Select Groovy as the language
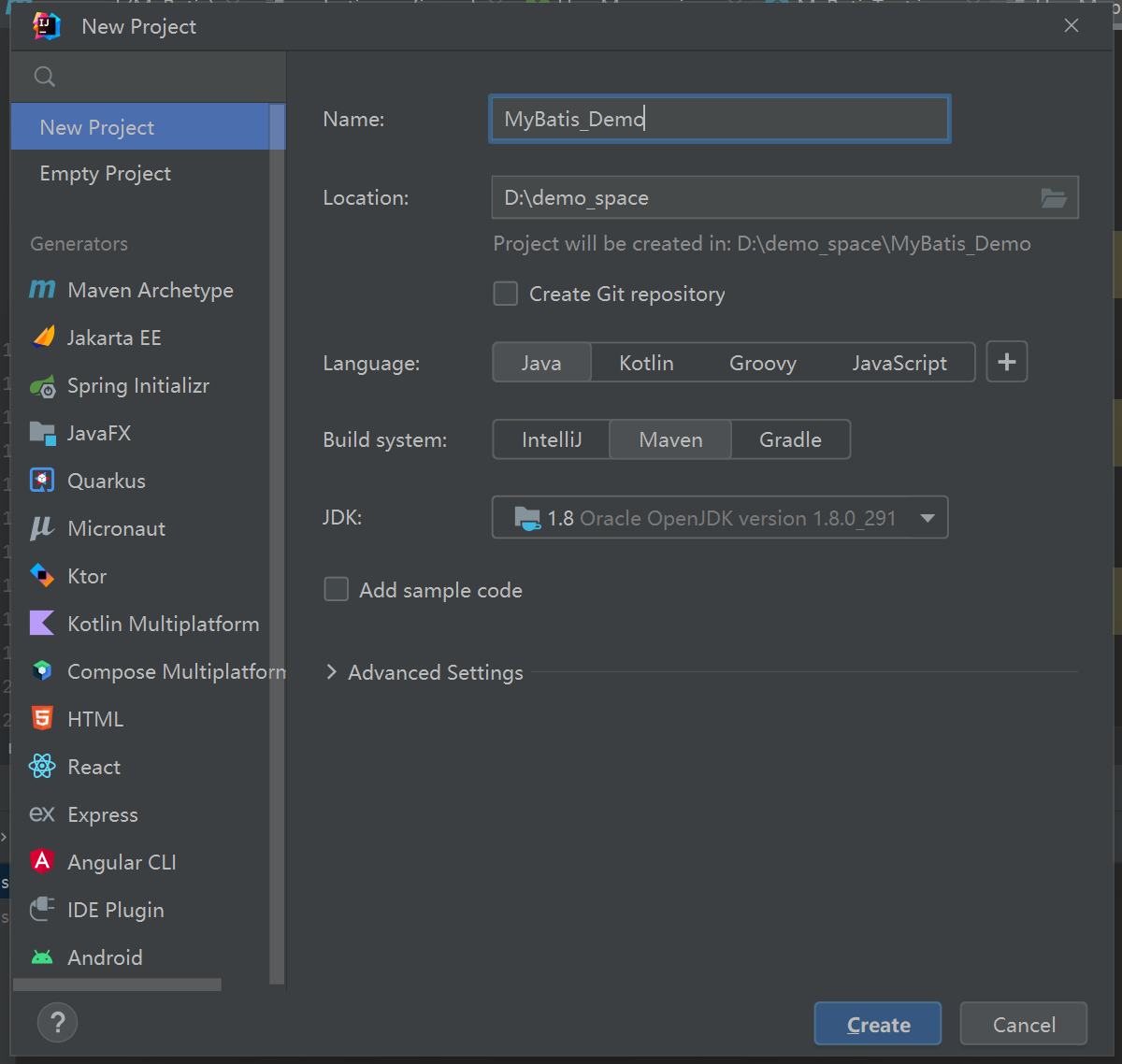Image resolution: width=1122 pixels, height=1064 pixels. point(763,363)
